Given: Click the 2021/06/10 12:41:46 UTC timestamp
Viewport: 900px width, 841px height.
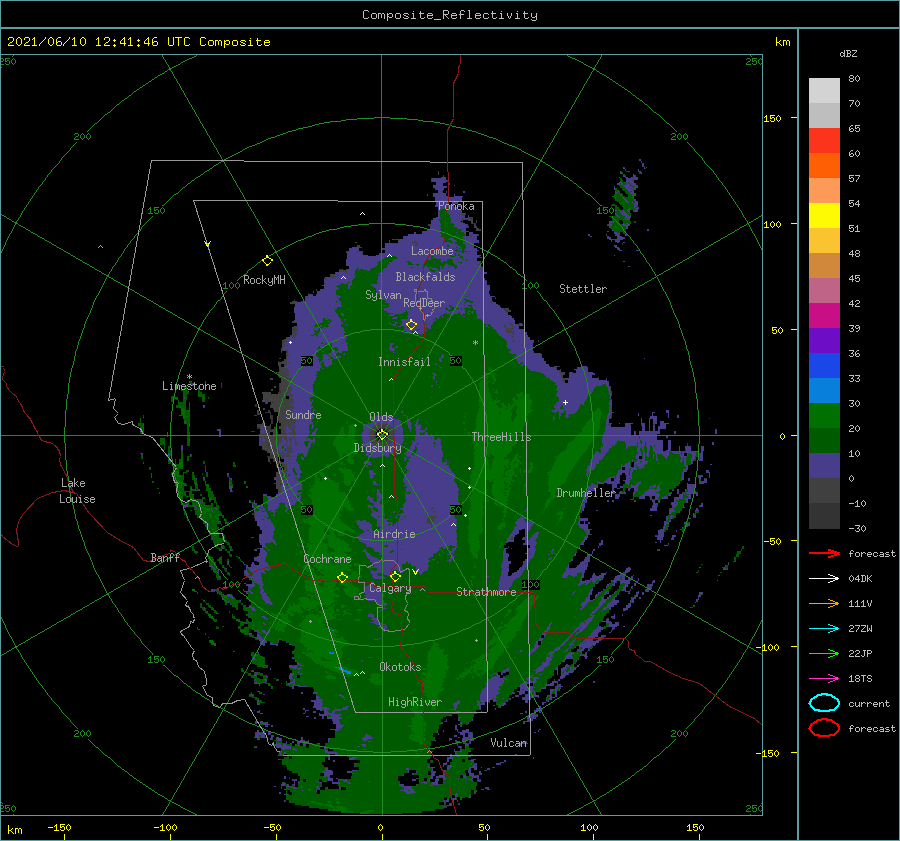Looking at the screenshot, I should pos(87,42).
